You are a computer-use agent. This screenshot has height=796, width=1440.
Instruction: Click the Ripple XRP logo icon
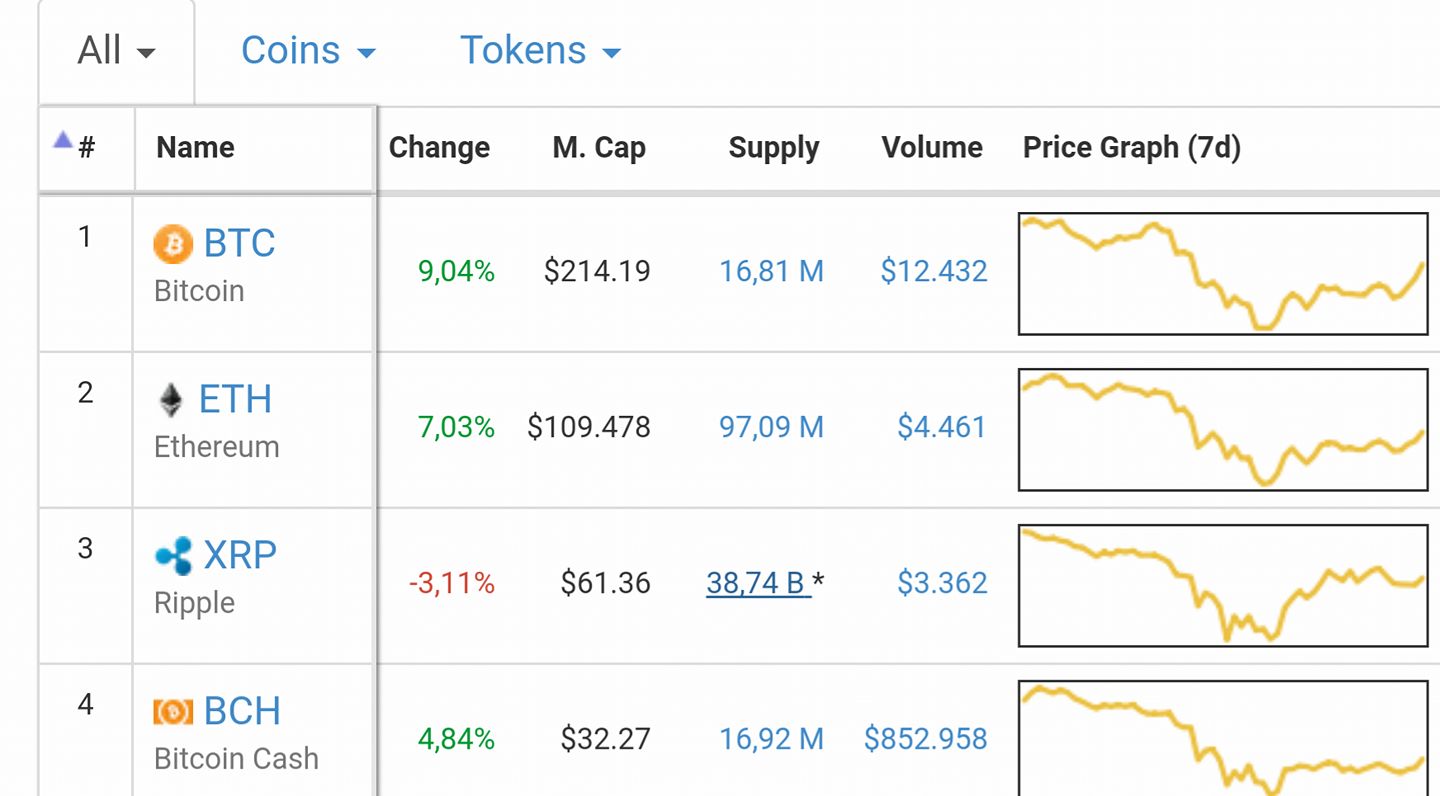(173, 556)
